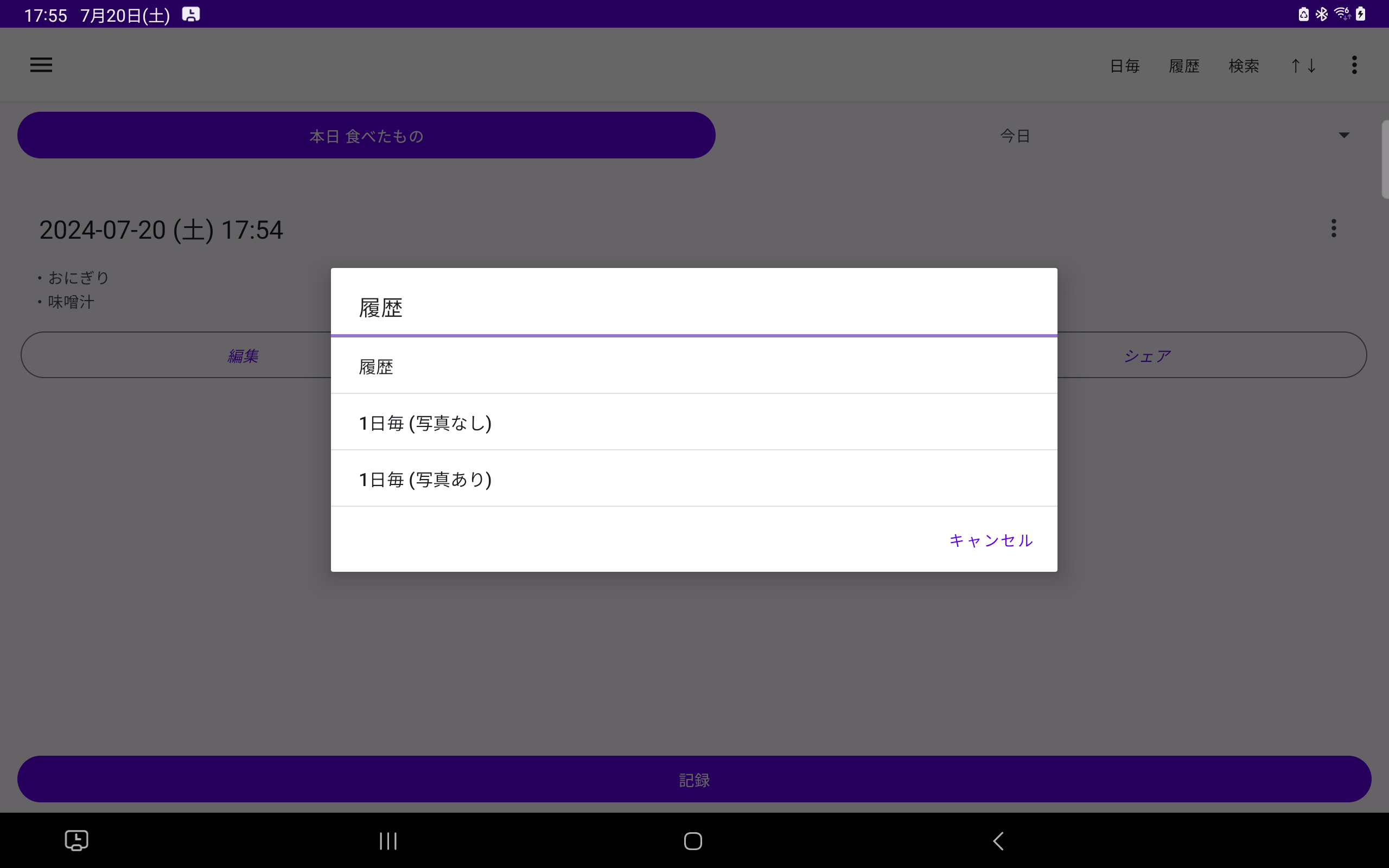The height and width of the screenshot is (868, 1389).
Task: Click the vertical scrollbar on the right edge
Action: point(1385,159)
